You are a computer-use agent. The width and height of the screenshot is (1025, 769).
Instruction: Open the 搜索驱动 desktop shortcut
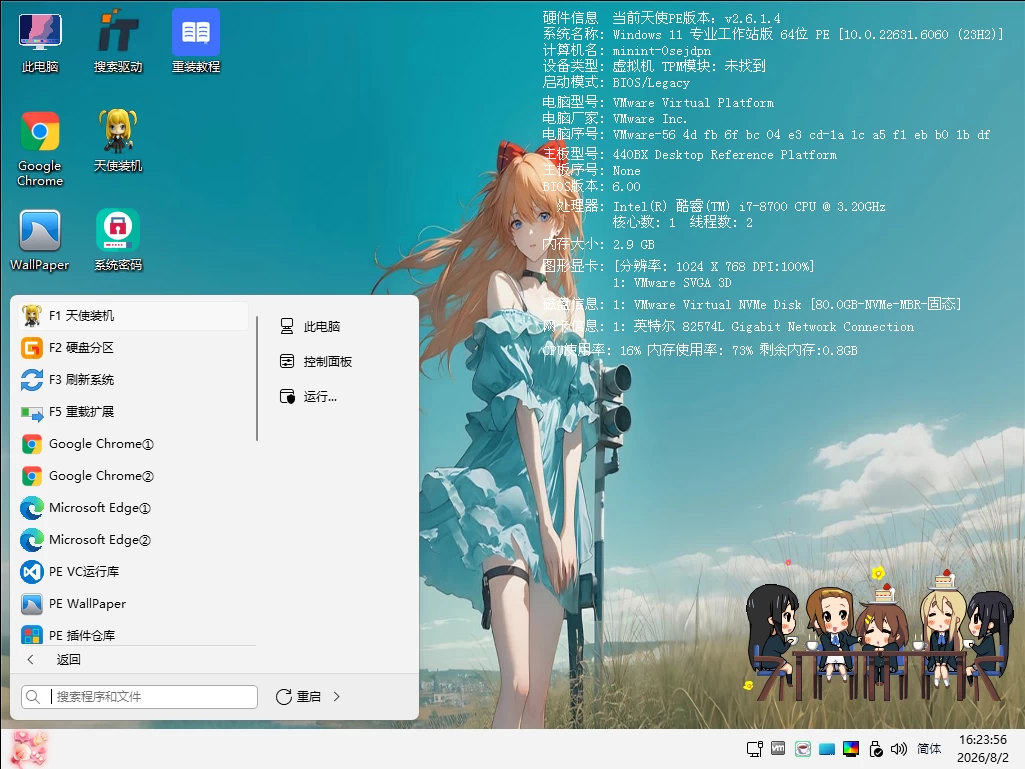pos(118,43)
